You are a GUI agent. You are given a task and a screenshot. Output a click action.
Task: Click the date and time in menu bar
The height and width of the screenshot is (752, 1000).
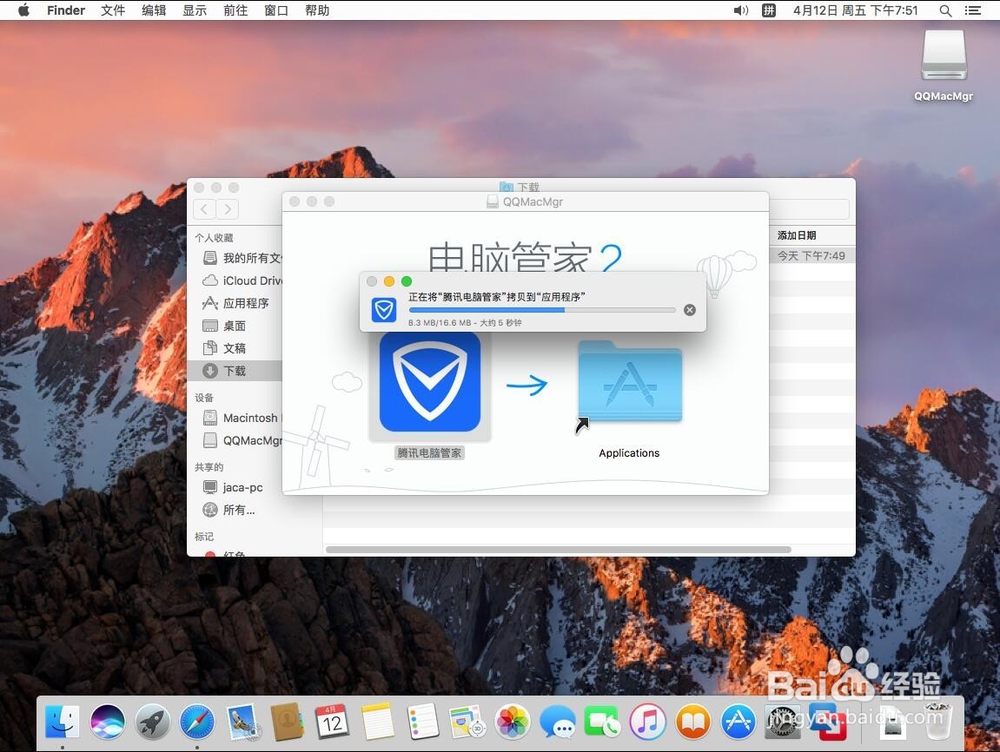click(x=855, y=10)
